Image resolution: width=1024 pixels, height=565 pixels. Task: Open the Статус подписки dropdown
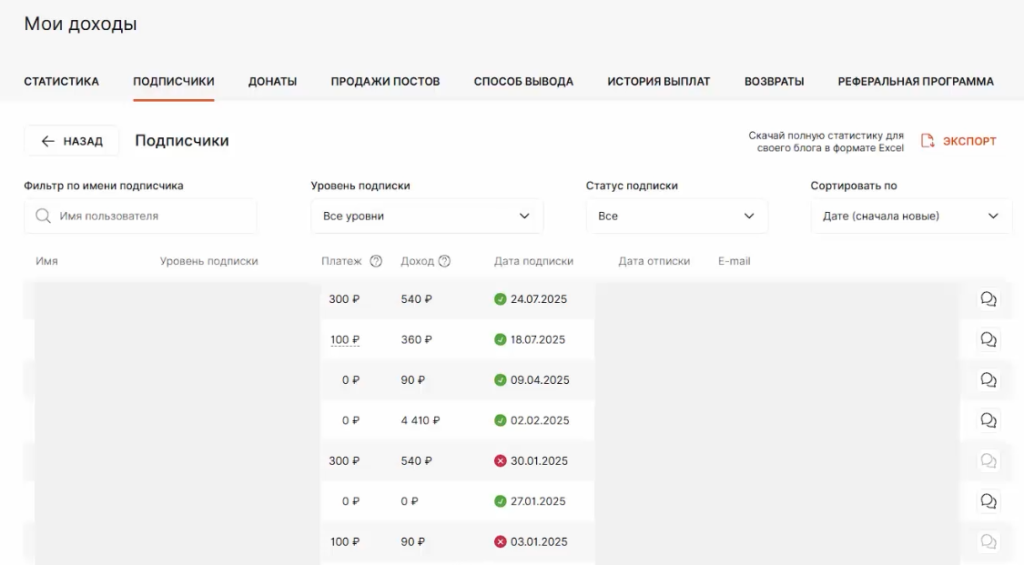point(677,216)
